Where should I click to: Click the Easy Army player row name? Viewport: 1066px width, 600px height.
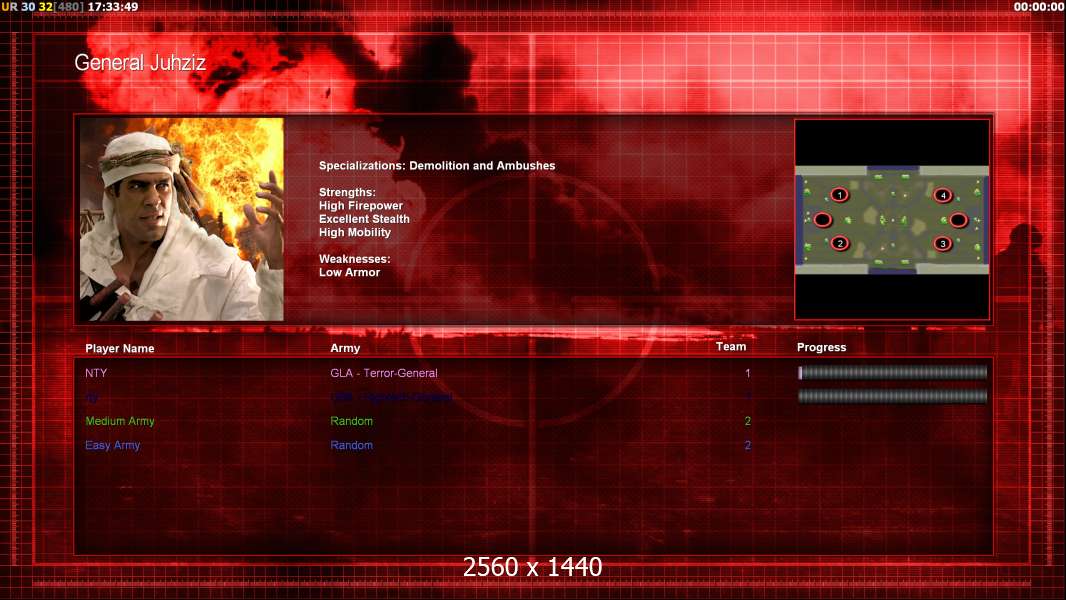[x=112, y=445]
